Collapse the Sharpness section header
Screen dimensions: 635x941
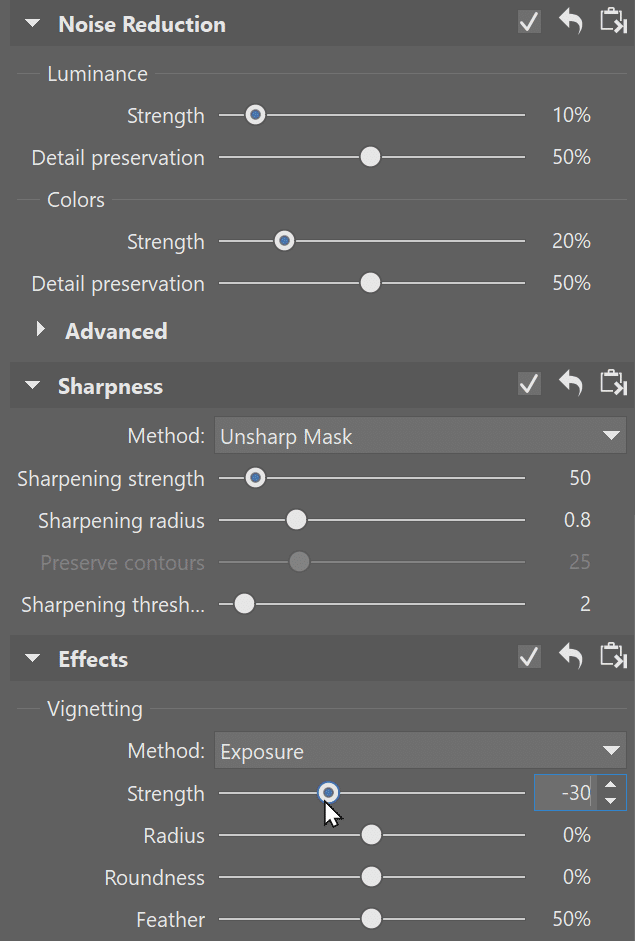(32, 385)
